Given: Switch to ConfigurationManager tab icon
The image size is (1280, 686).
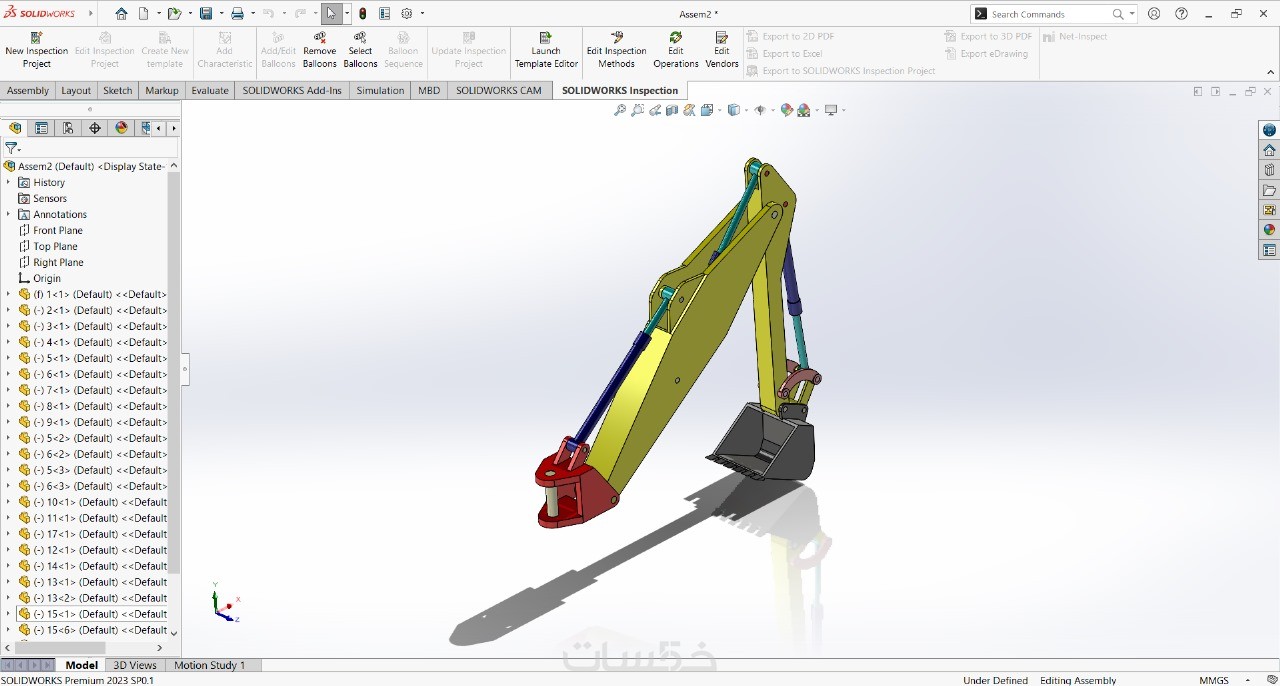Looking at the screenshot, I should pyautogui.click(x=68, y=128).
